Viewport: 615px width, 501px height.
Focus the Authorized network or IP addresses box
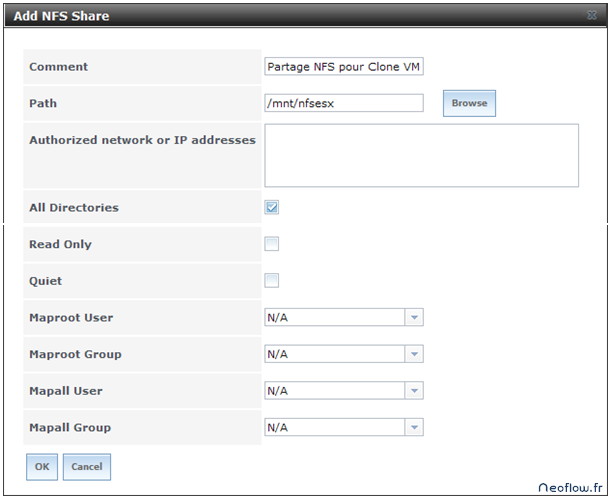pyautogui.click(x=421, y=155)
